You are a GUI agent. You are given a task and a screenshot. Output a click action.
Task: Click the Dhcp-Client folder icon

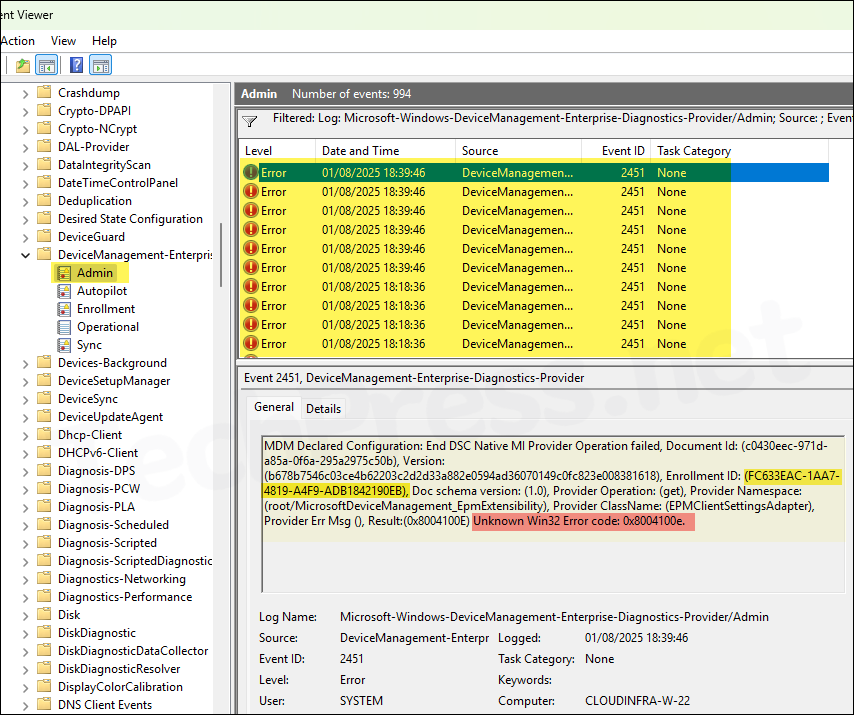click(x=44, y=434)
